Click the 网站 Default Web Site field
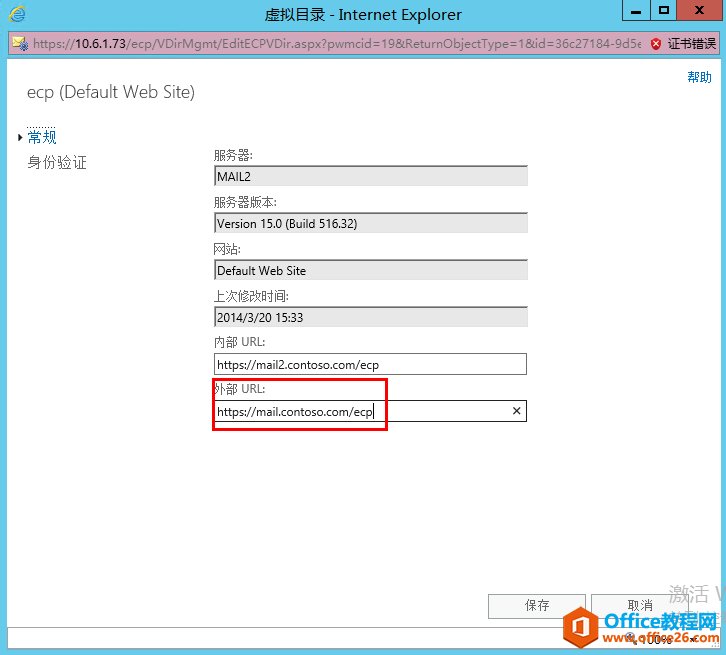This screenshot has height=655, width=726. coord(371,270)
